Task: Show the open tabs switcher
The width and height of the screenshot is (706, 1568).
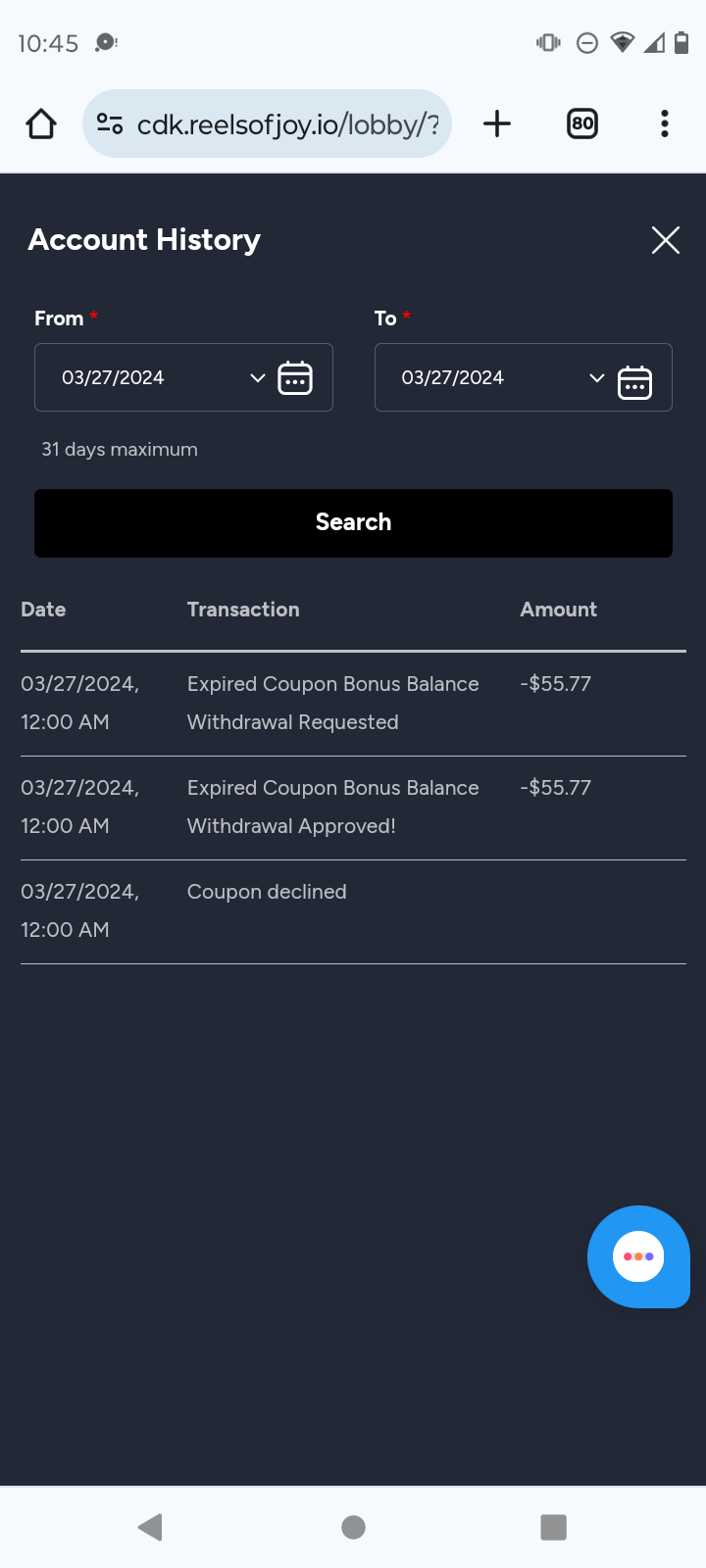Action: [582, 123]
